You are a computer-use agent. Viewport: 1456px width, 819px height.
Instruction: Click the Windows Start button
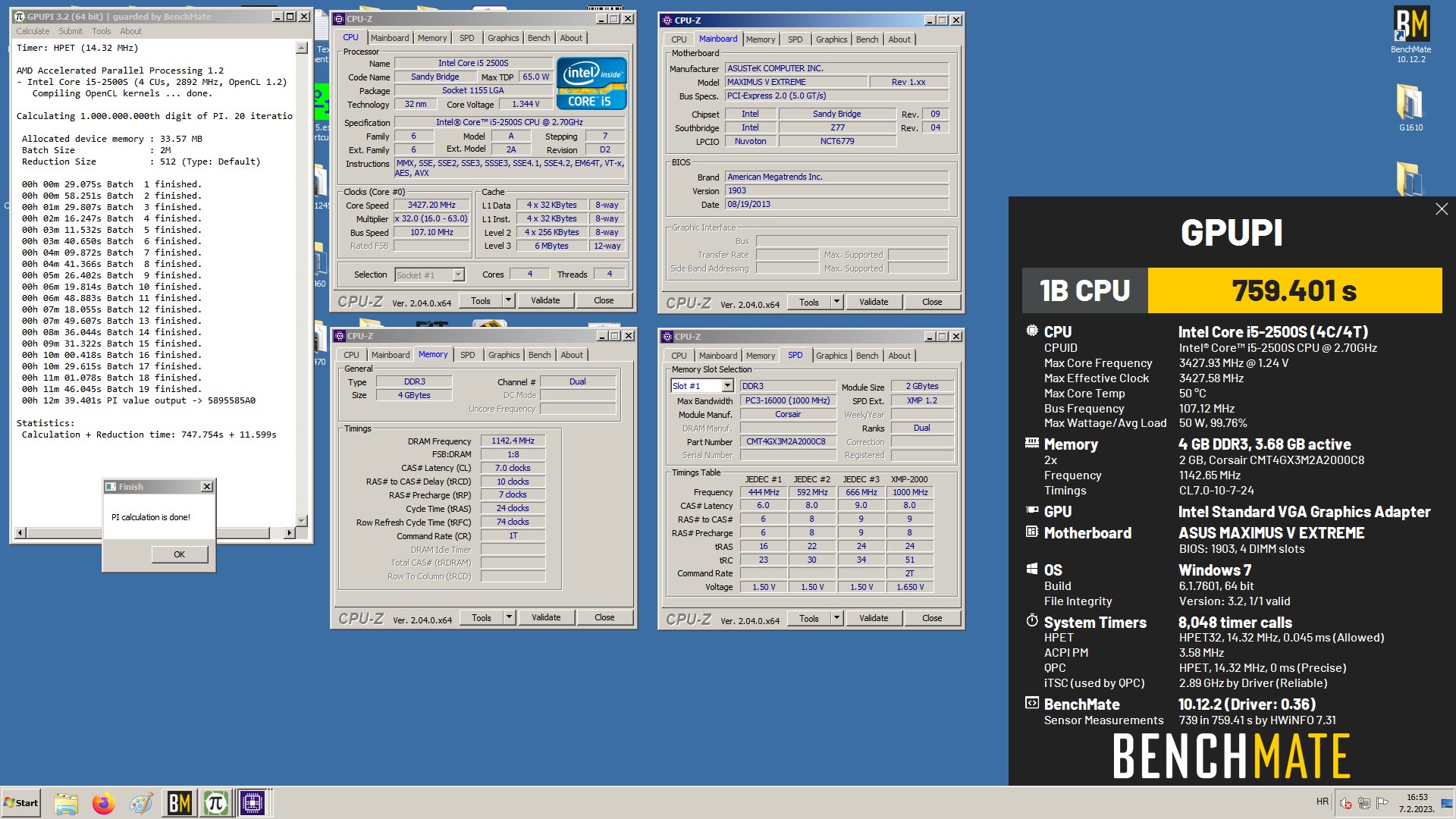(20, 803)
